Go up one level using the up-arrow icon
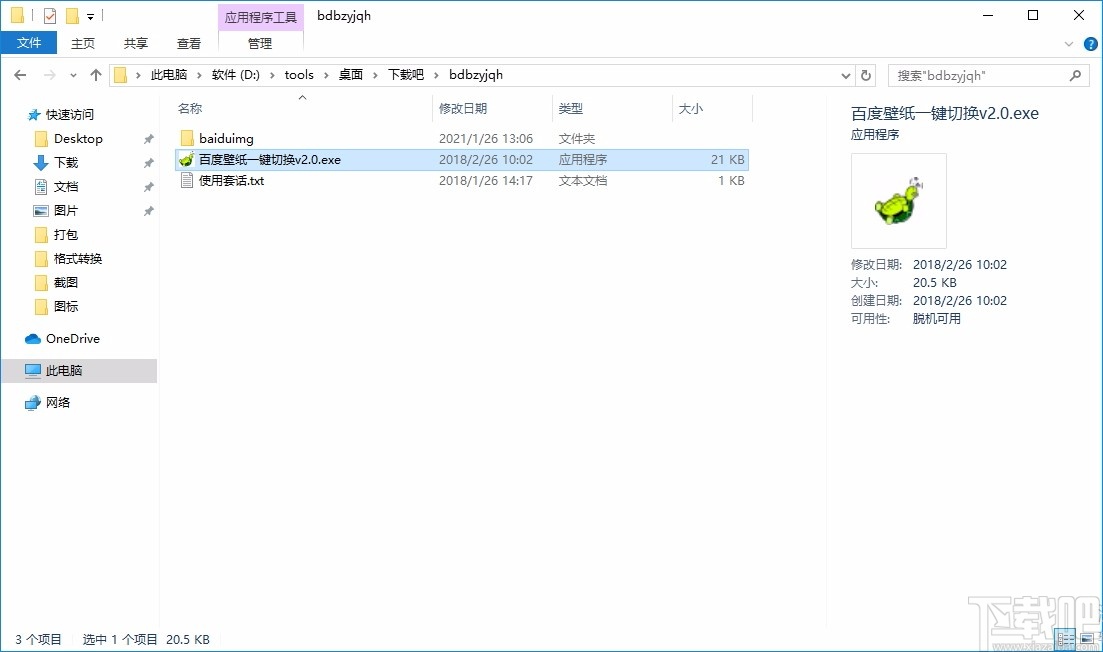This screenshot has height=652, width=1103. pyautogui.click(x=95, y=74)
